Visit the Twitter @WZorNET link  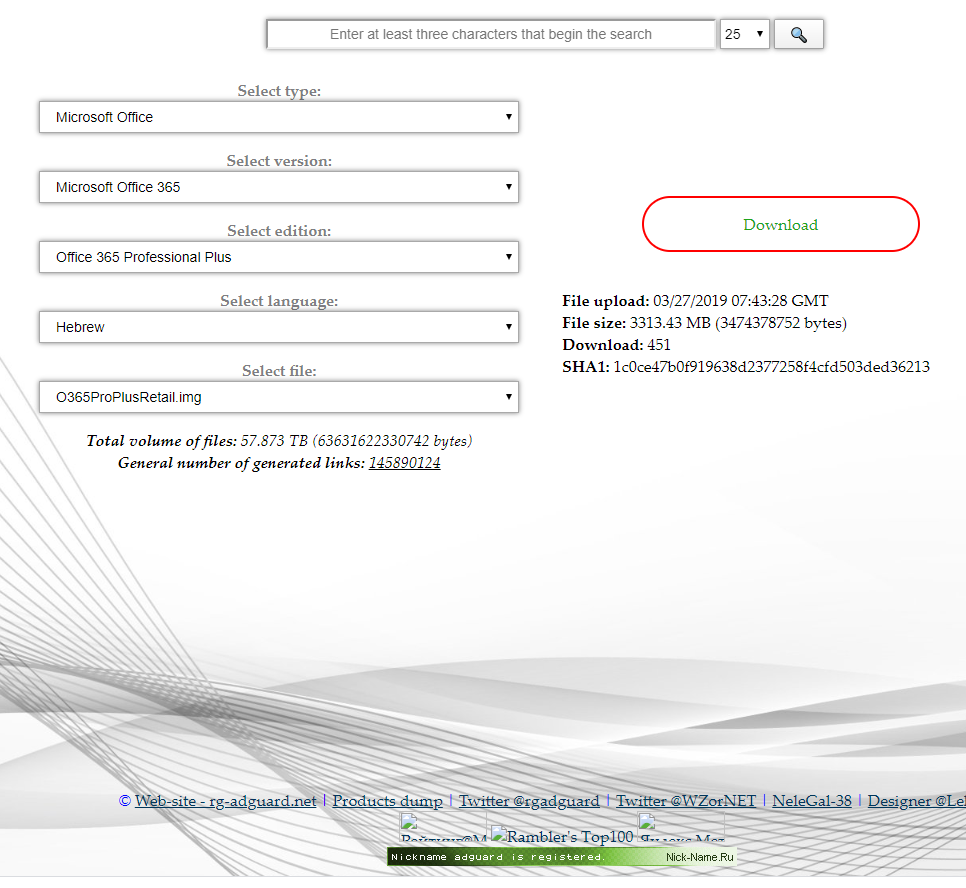pos(686,800)
